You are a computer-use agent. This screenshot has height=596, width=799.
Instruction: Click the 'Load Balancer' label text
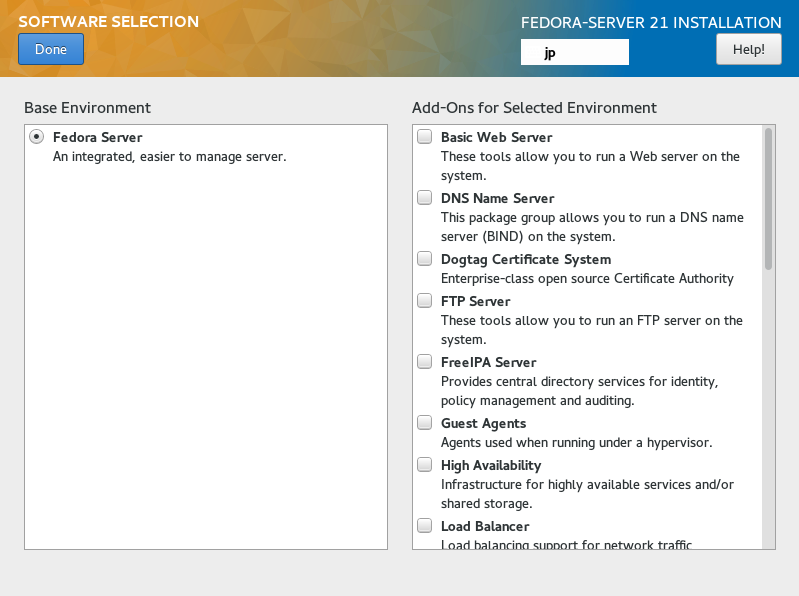pos(485,527)
